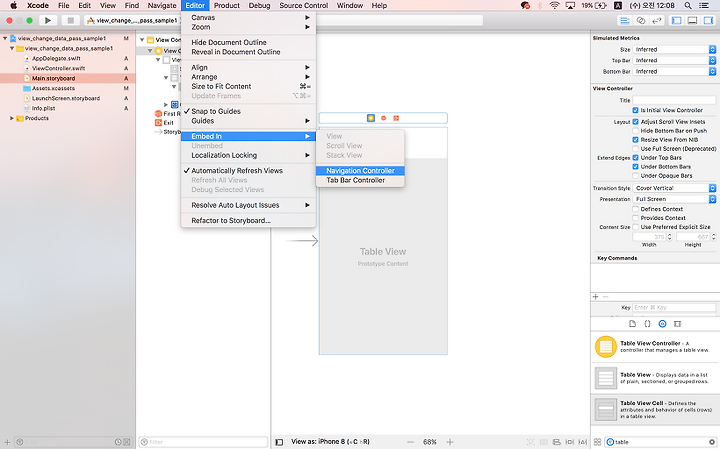Open the Top Bar dropdown
The height and width of the screenshot is (449, 720).
674,60
